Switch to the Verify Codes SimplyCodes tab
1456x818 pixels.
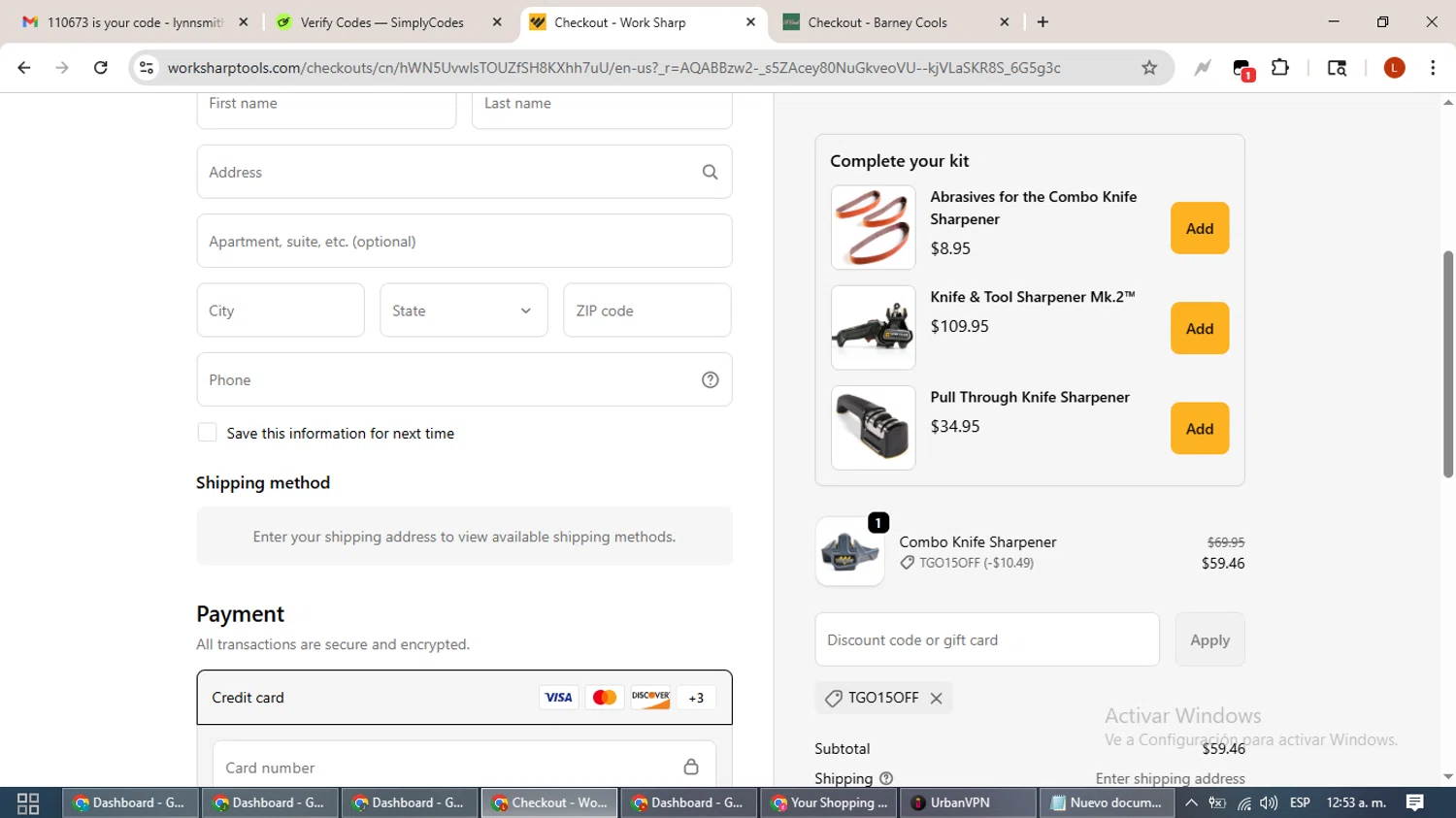(388, 21)
